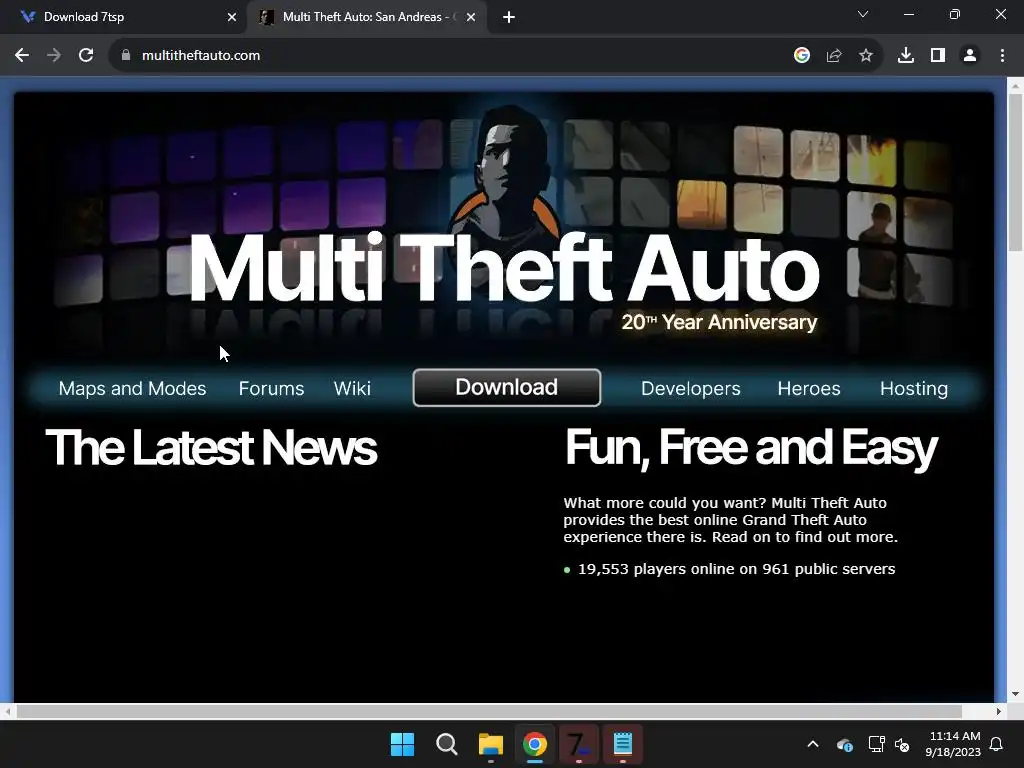
Task: Click the OneDrive cloud tray icon
Action: (844, 744)
